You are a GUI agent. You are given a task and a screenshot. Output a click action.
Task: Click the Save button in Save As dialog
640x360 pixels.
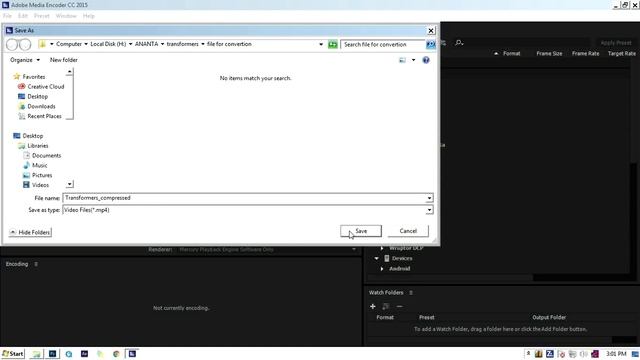click(x=361, y=231)
